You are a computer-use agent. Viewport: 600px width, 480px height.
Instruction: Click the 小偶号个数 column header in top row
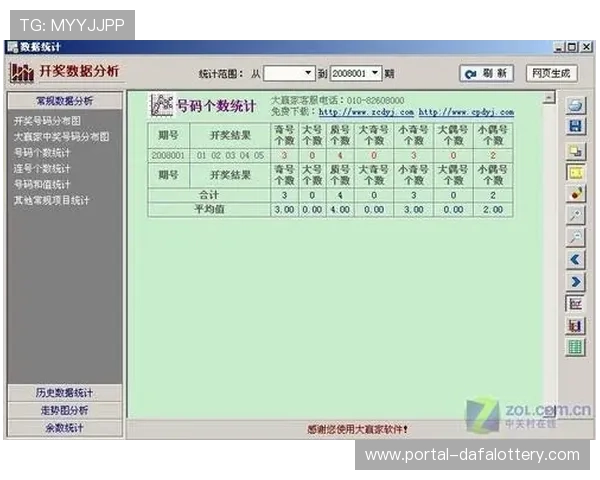pos(493,135)
